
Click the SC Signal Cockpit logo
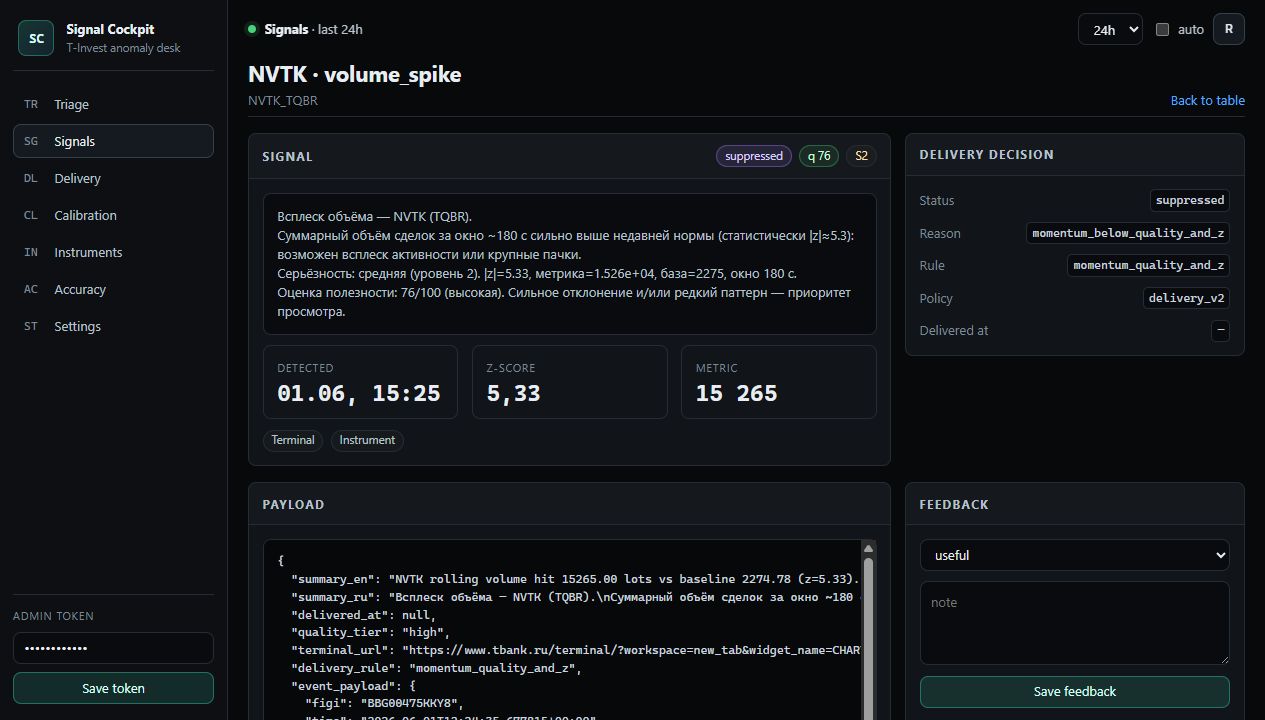pos(36,38)
